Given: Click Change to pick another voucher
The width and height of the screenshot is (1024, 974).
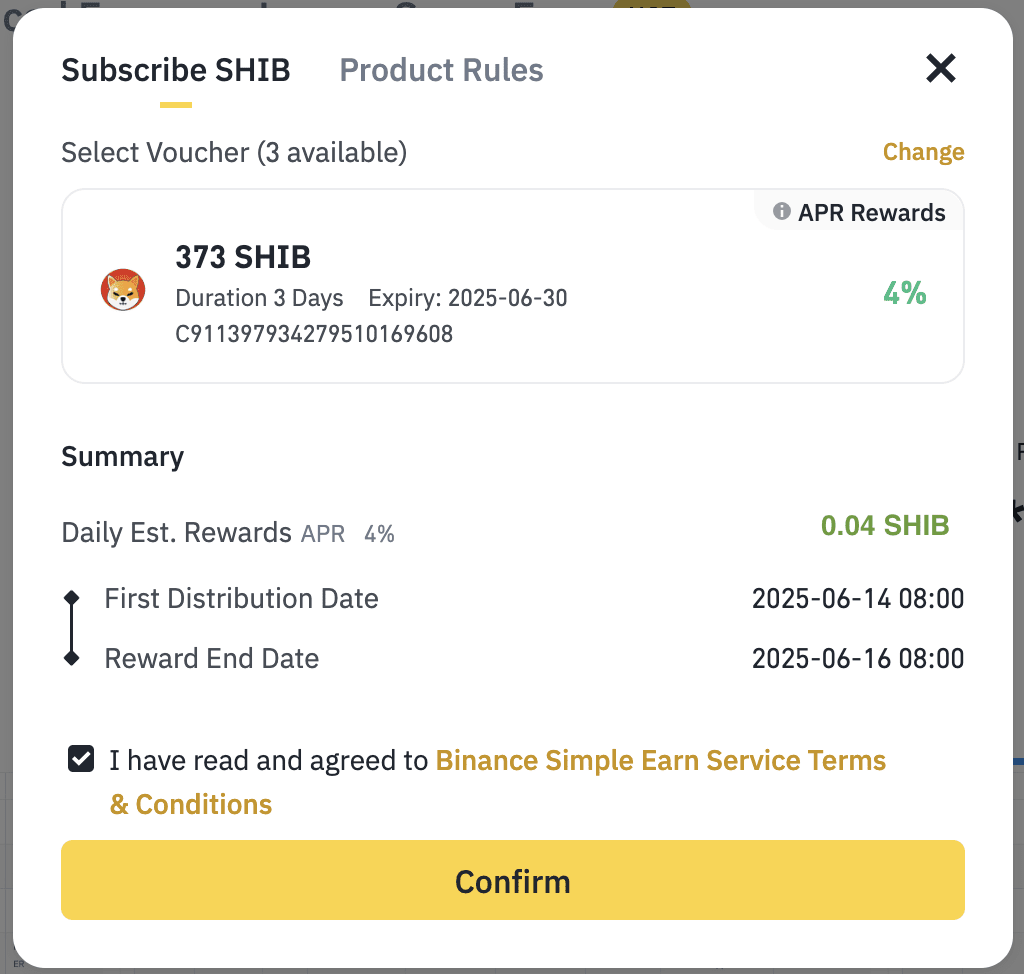Looking at the screenshot, I should click(x=923, y=152).
